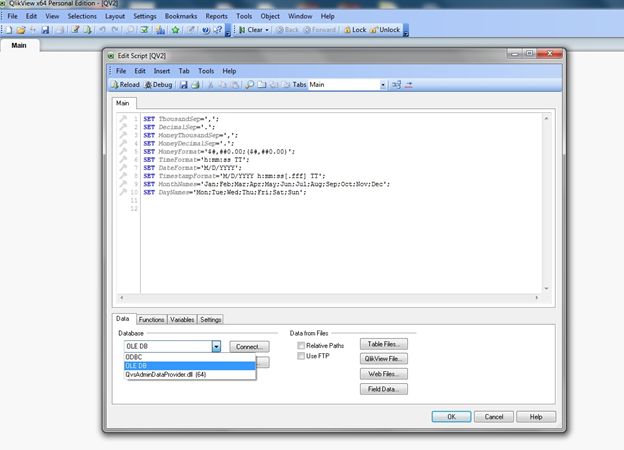The height and width of the screenshot is (450, 624).
Task: Open Help Topics icon in main toolbar
Action: click(x=206, y=30)
